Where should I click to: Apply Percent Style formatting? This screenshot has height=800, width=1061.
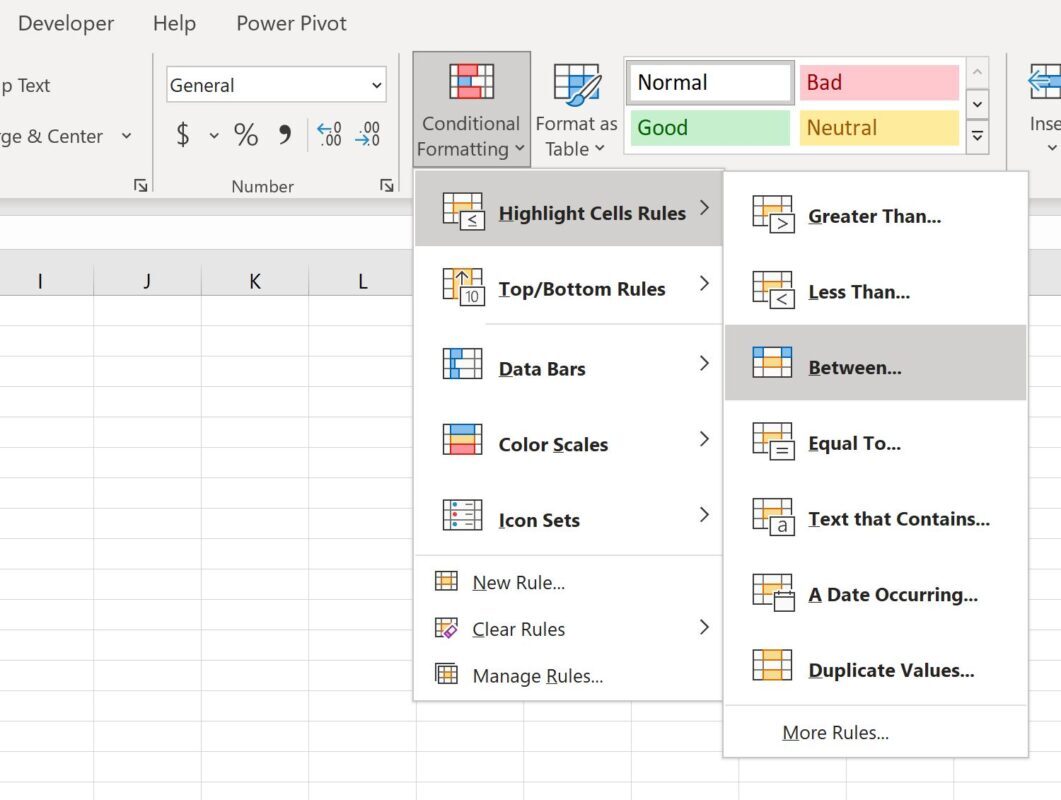(x=245, y=135)
